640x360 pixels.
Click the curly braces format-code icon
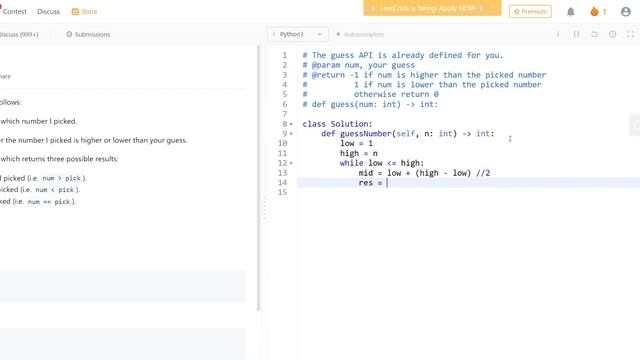[x=576, y=34]
